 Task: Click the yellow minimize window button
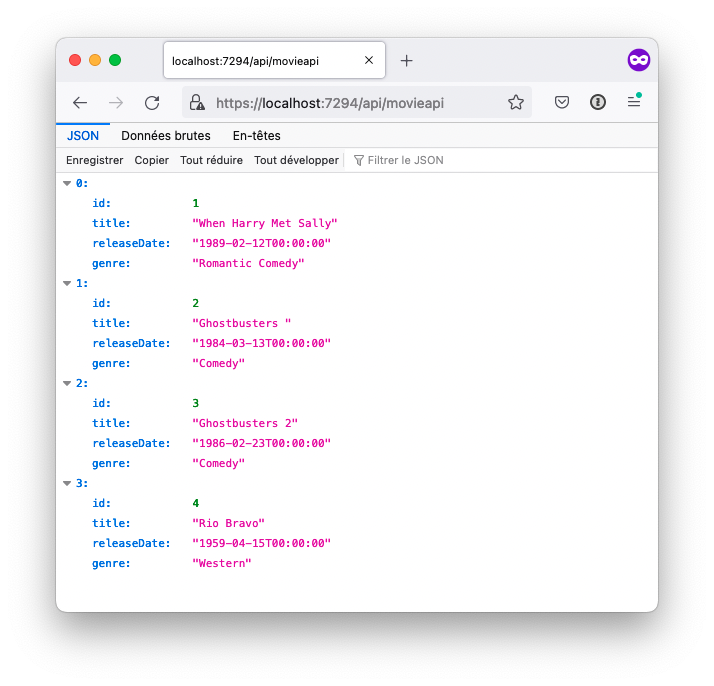click(x=95, y=60)
